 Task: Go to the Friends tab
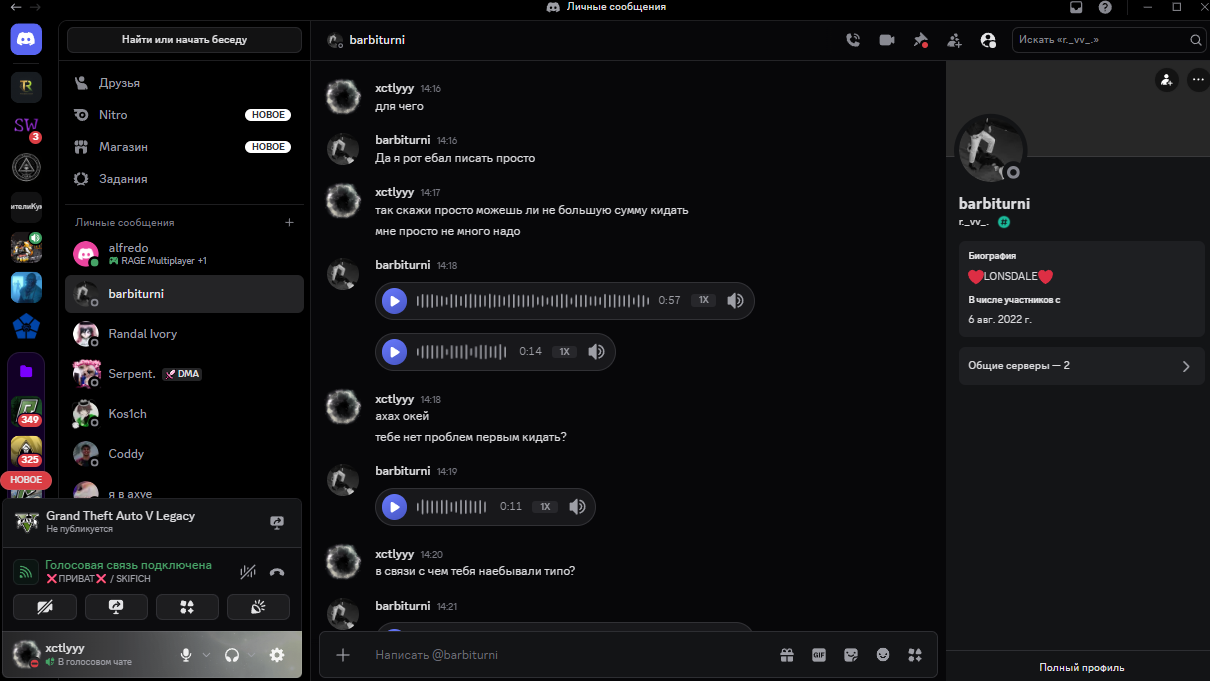[x=184, y=83]
